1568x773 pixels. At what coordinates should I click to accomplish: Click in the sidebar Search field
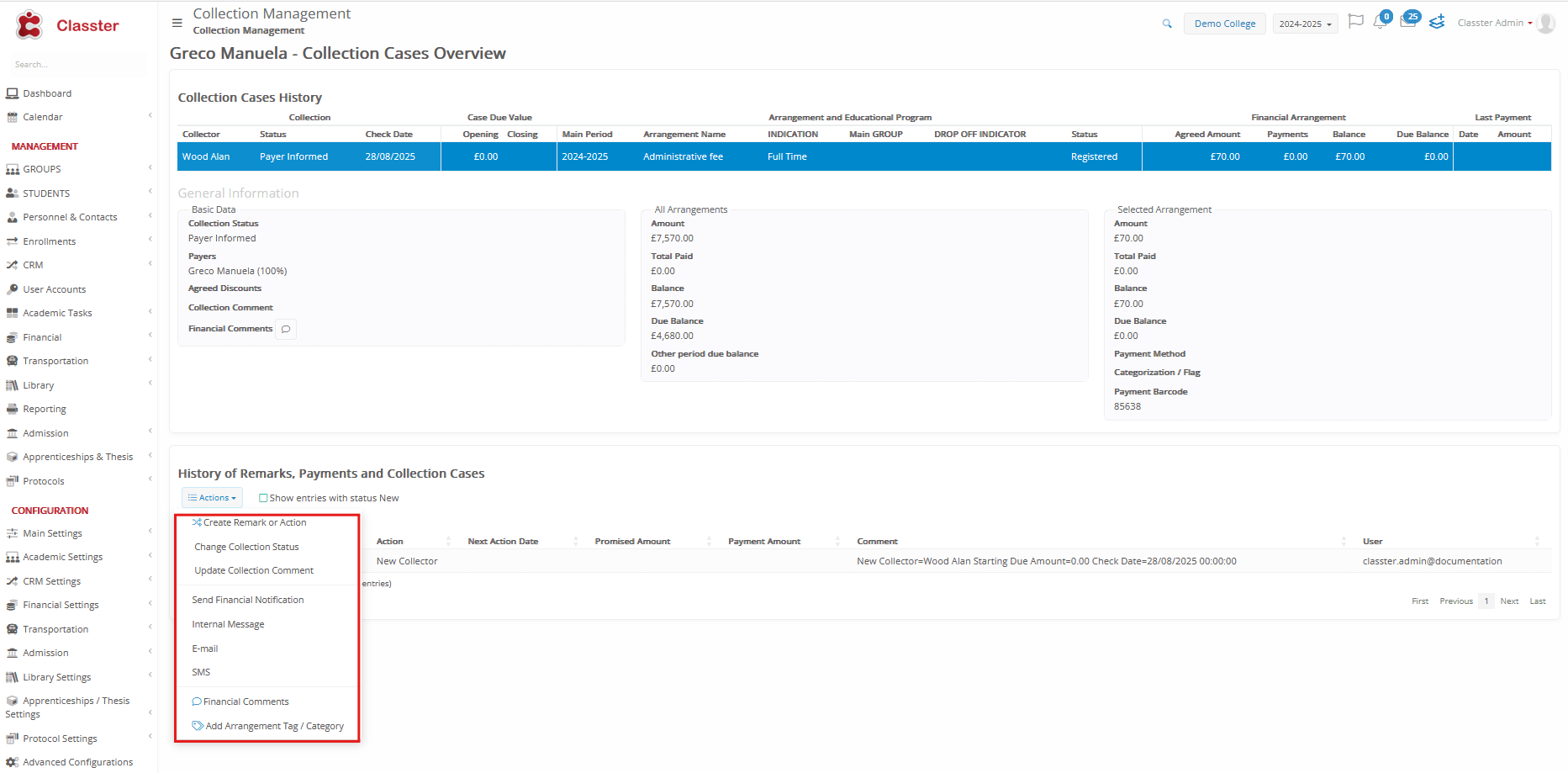click(76, 65)
